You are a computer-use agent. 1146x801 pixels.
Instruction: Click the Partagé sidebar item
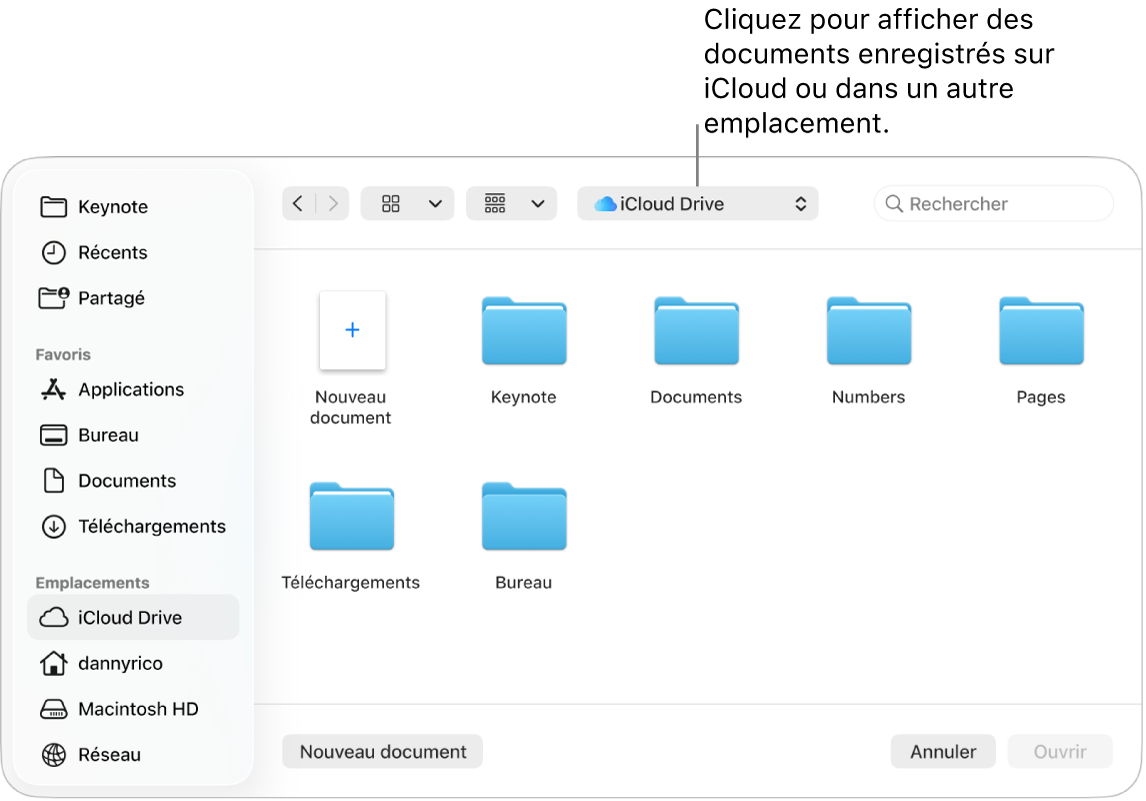tap(108, 298)
